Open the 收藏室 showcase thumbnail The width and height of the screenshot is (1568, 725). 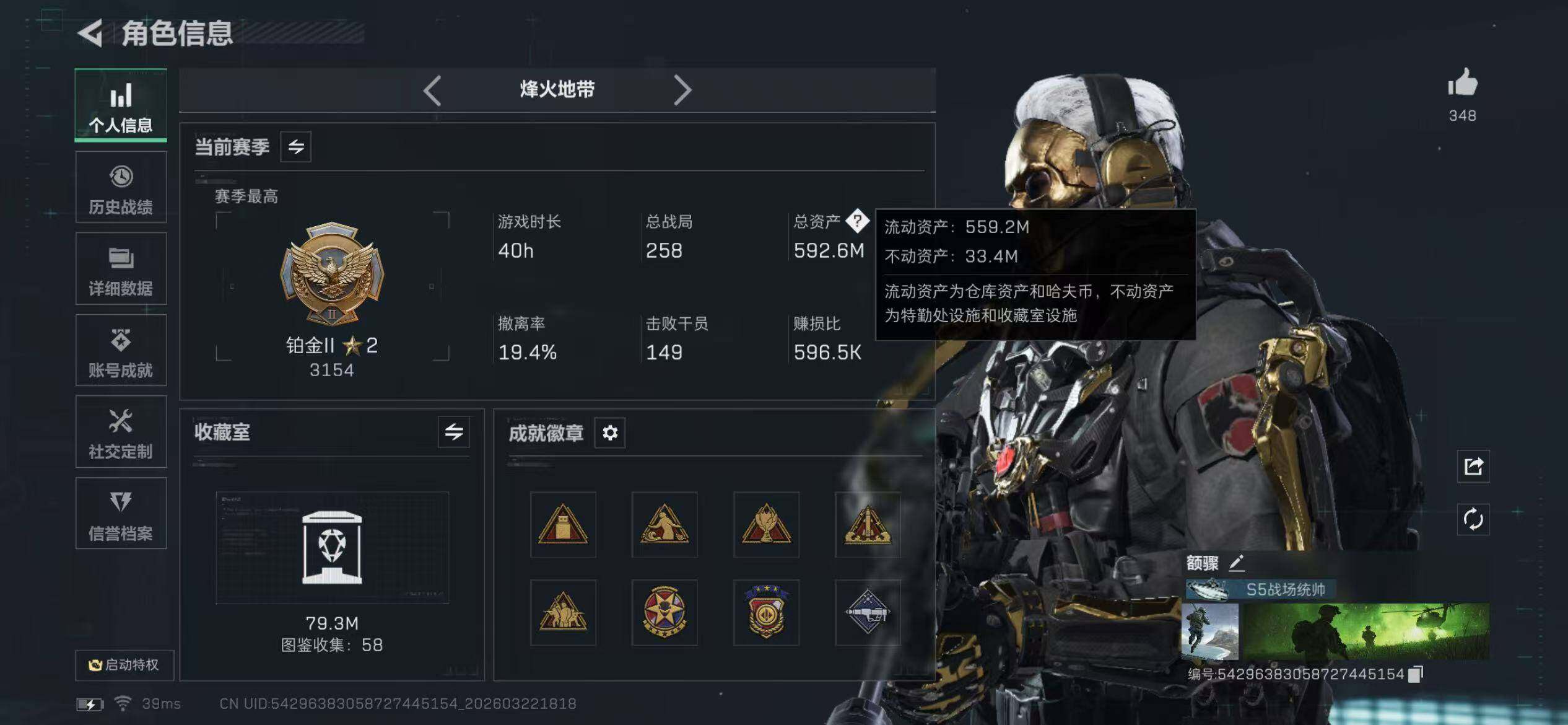332,548
